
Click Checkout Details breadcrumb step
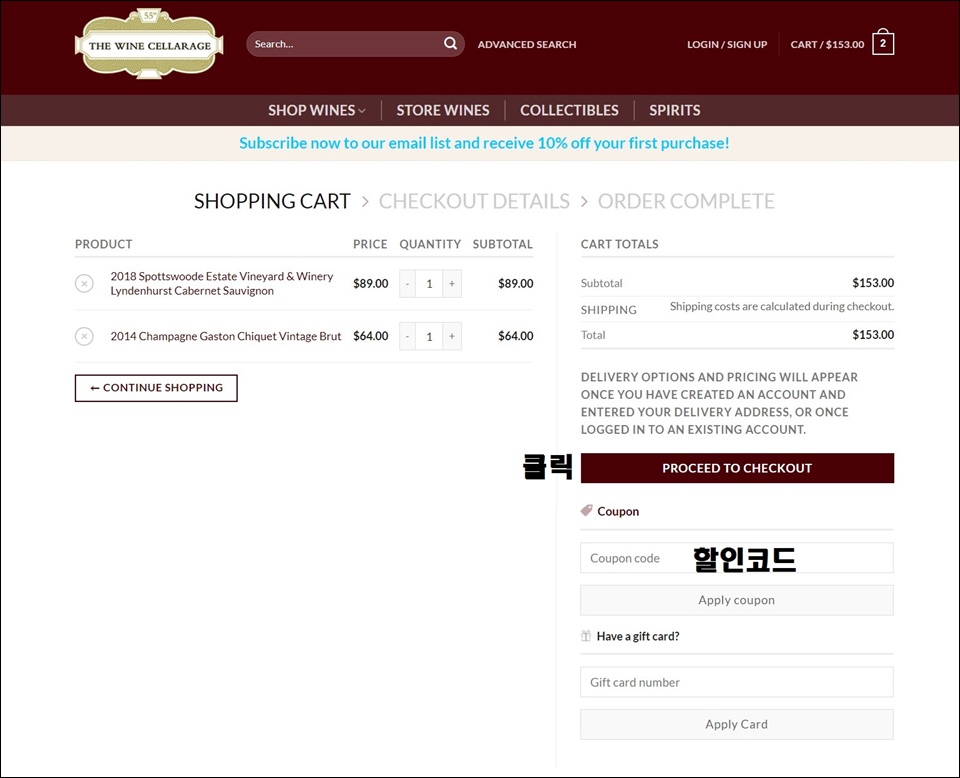(x=474, y=201)
